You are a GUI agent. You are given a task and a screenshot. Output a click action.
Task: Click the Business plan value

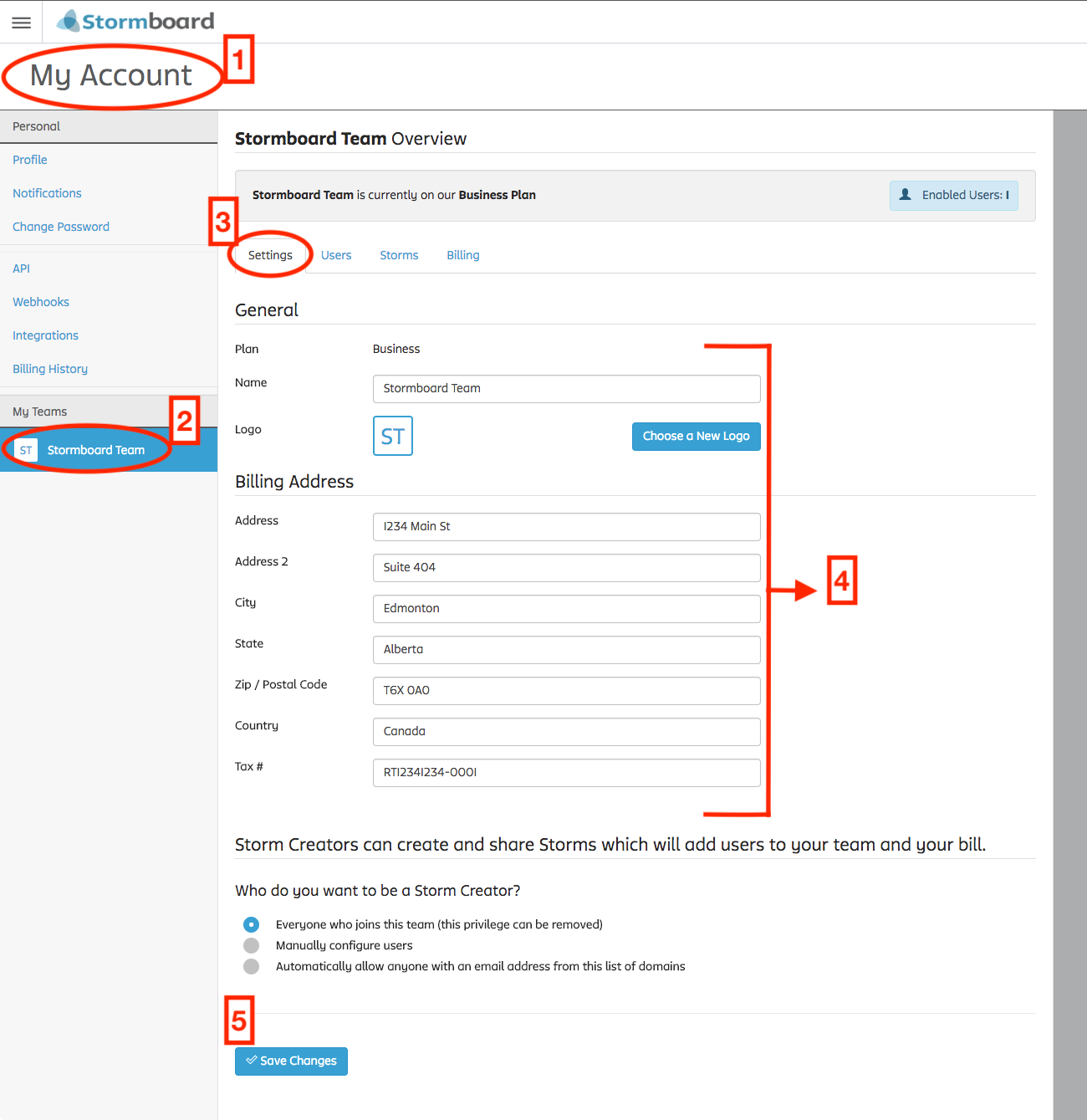(x=396, y=349)
